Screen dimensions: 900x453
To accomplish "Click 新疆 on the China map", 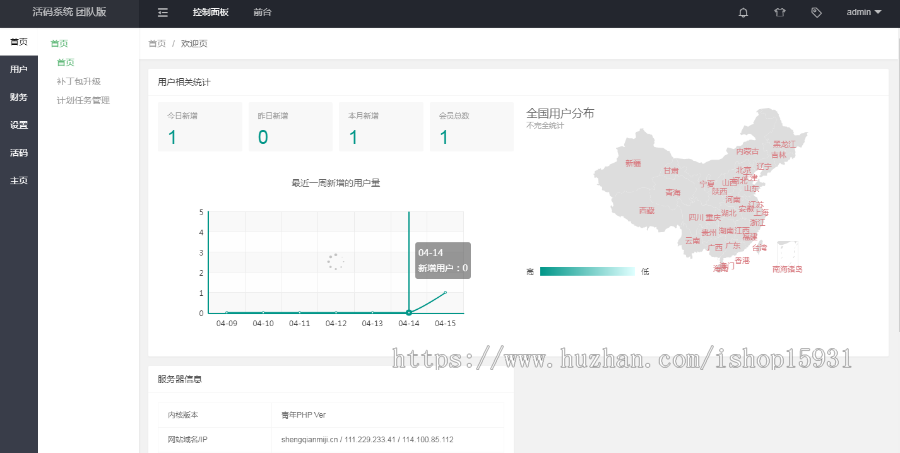I will coord(633,164).
